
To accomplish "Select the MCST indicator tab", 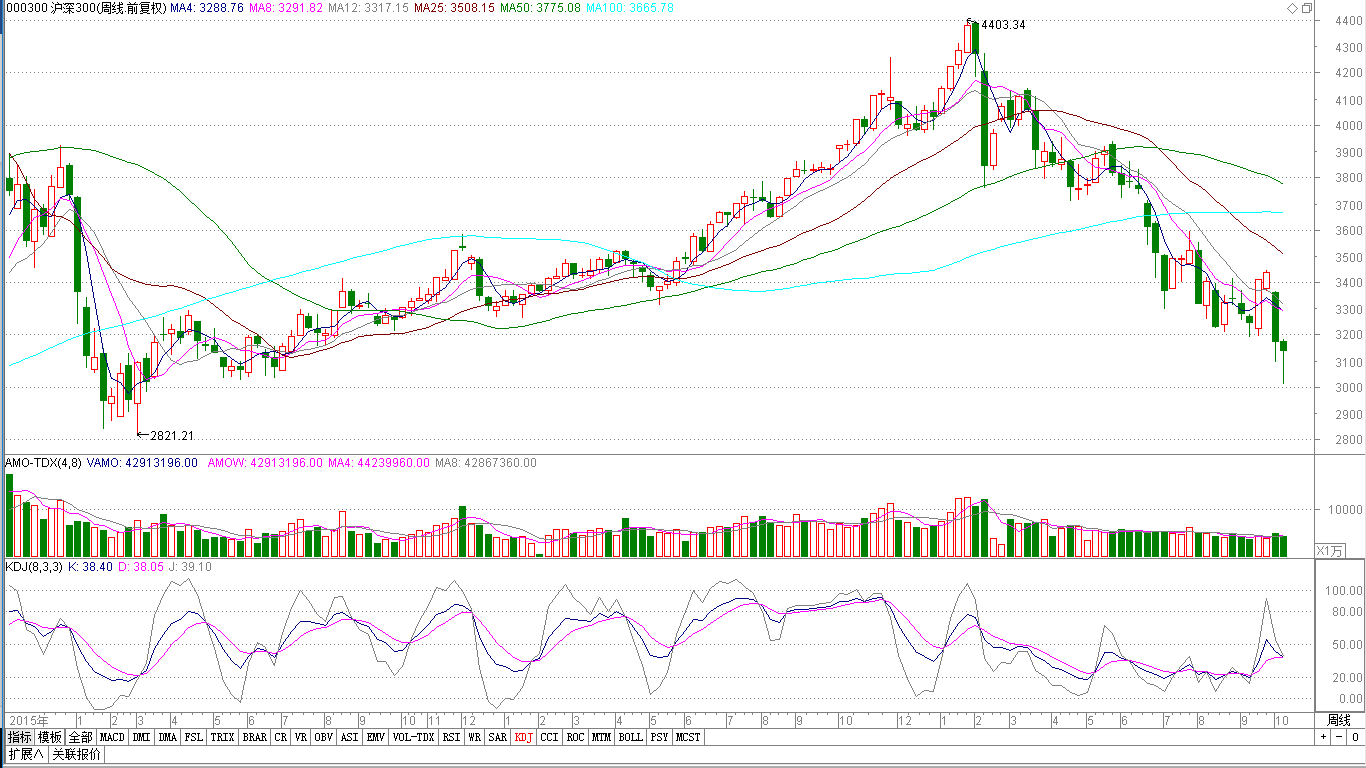I will pyautogui.click(x=688, y=737).
